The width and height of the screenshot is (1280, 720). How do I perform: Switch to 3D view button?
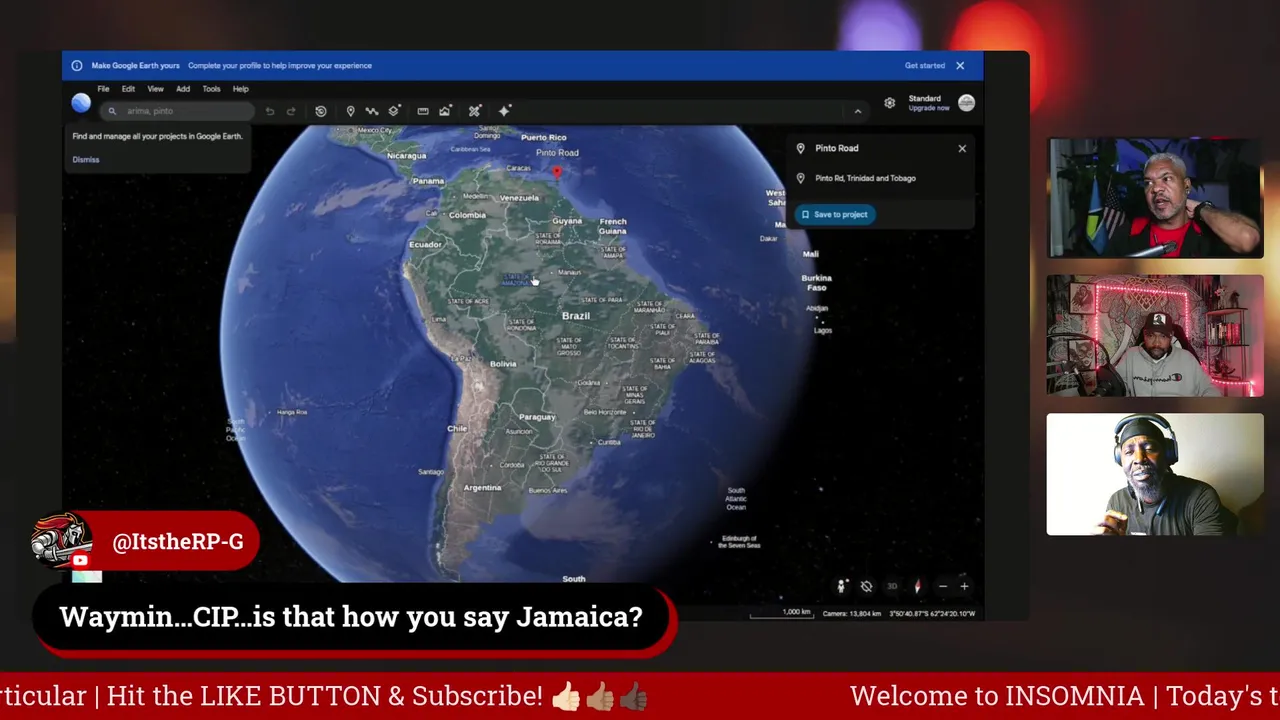click(892, 586)
